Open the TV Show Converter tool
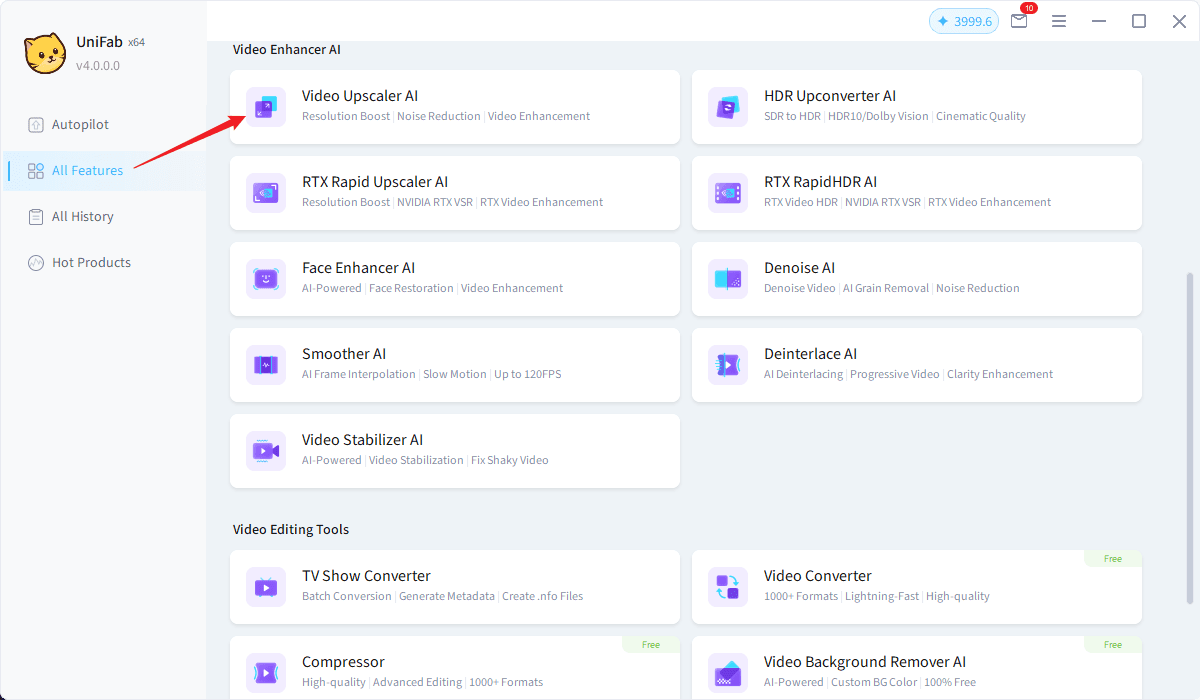1200x700 pixels. pyautogui.click(x=454, y=586)
